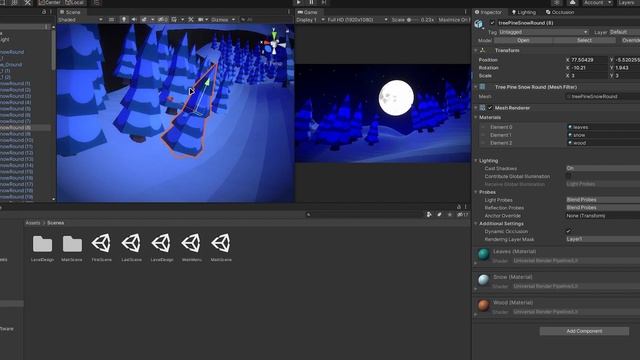
Task: Open scene camera settings icon
Action: pyautogui.click(x=200, y=20)
